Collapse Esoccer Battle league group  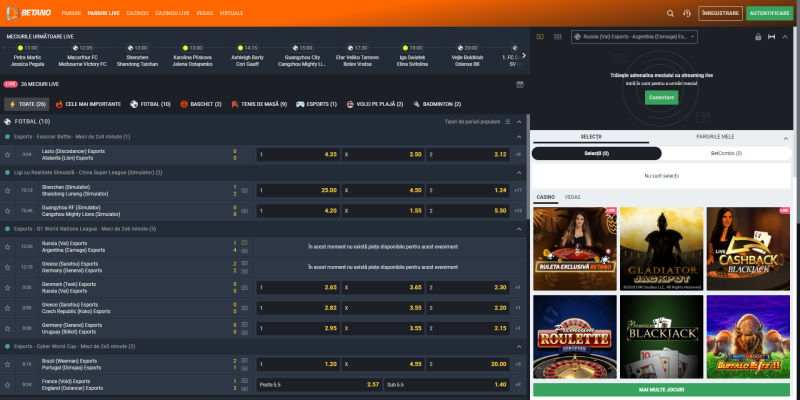click(x=519, y=137)
